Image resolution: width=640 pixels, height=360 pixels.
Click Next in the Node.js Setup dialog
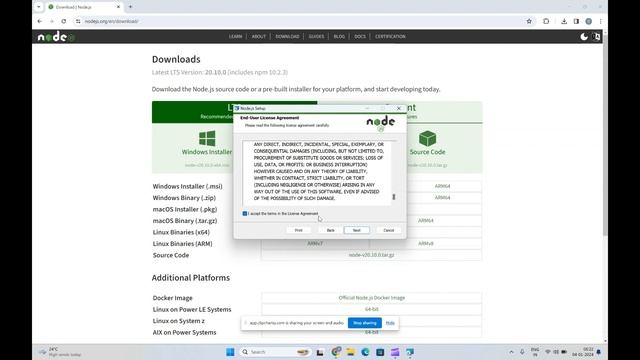(x=356, y=230)
